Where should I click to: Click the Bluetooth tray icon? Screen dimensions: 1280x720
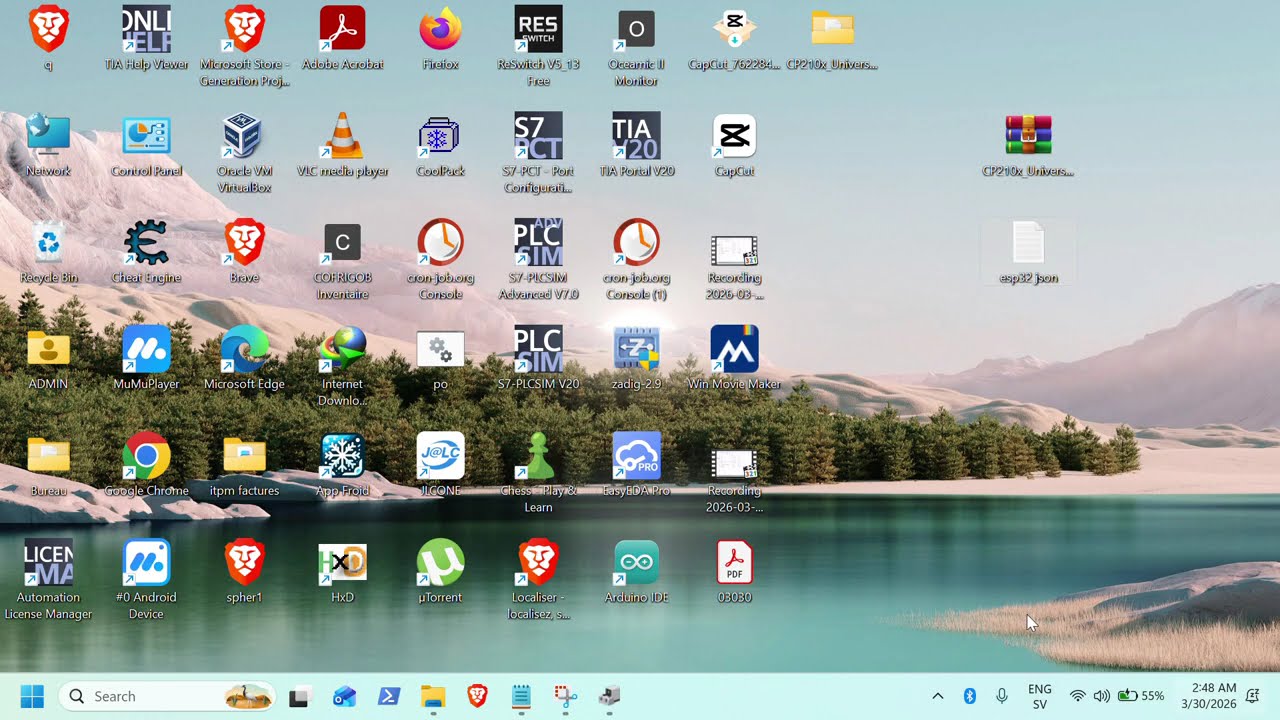pyautogui.click(x=969, y=696)
